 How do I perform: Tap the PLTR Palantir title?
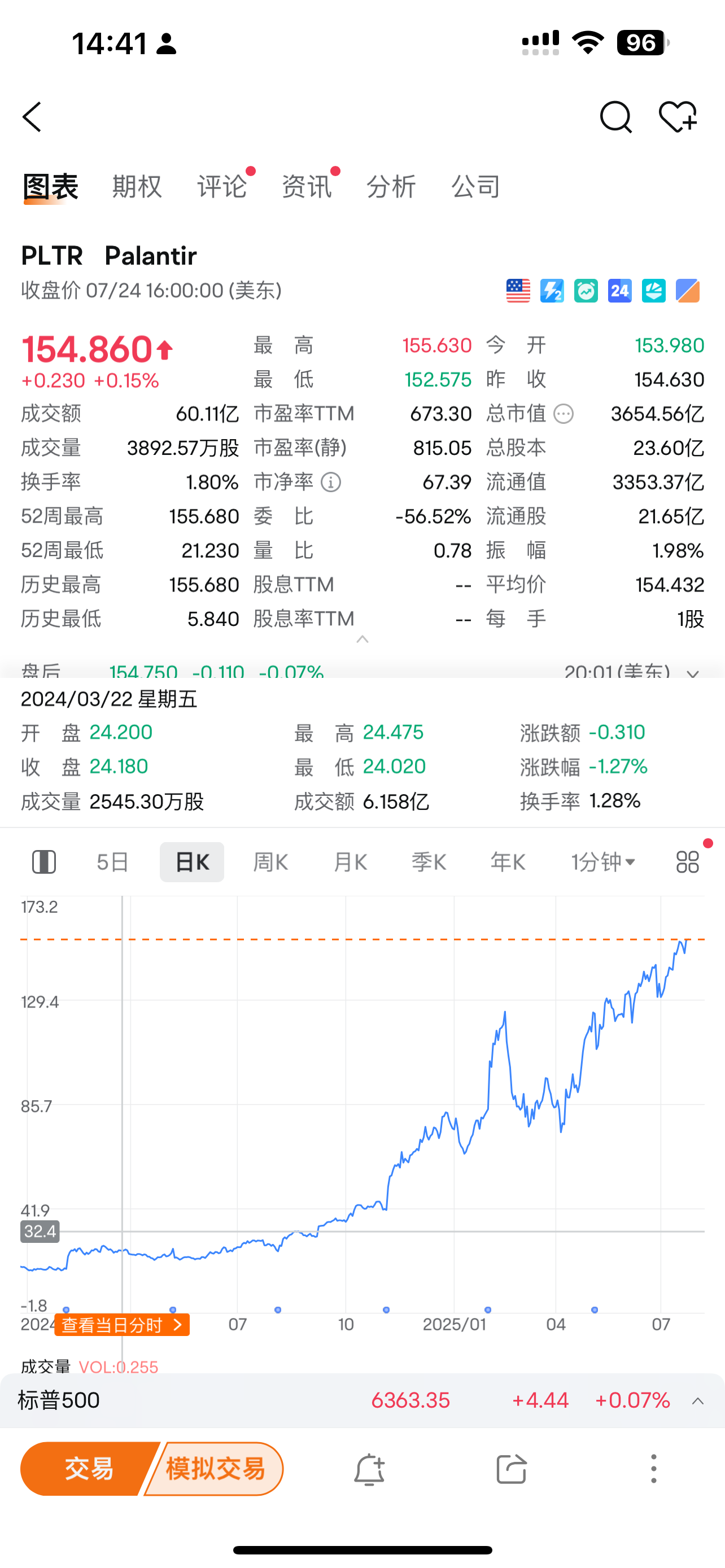tap(109, 256)
